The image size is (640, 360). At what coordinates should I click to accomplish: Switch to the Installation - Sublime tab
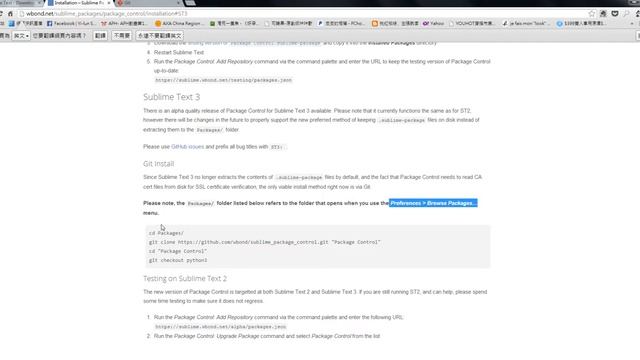coord(78,3)
